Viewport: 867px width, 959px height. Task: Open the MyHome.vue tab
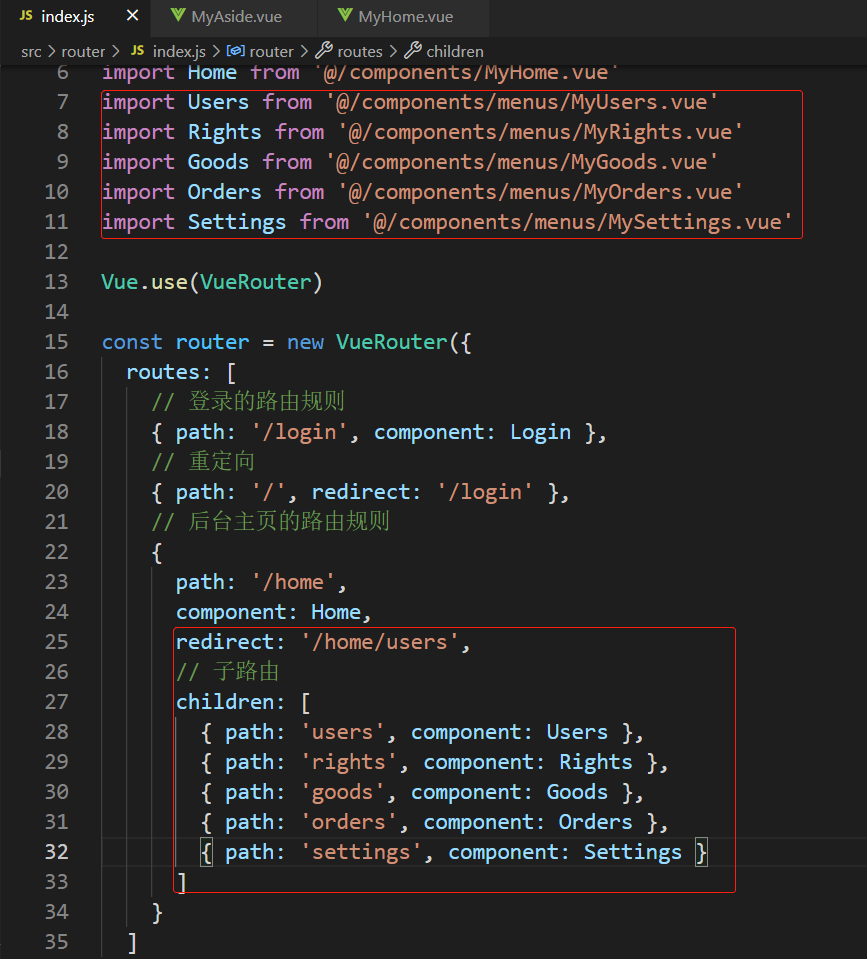tap(404, 17)
